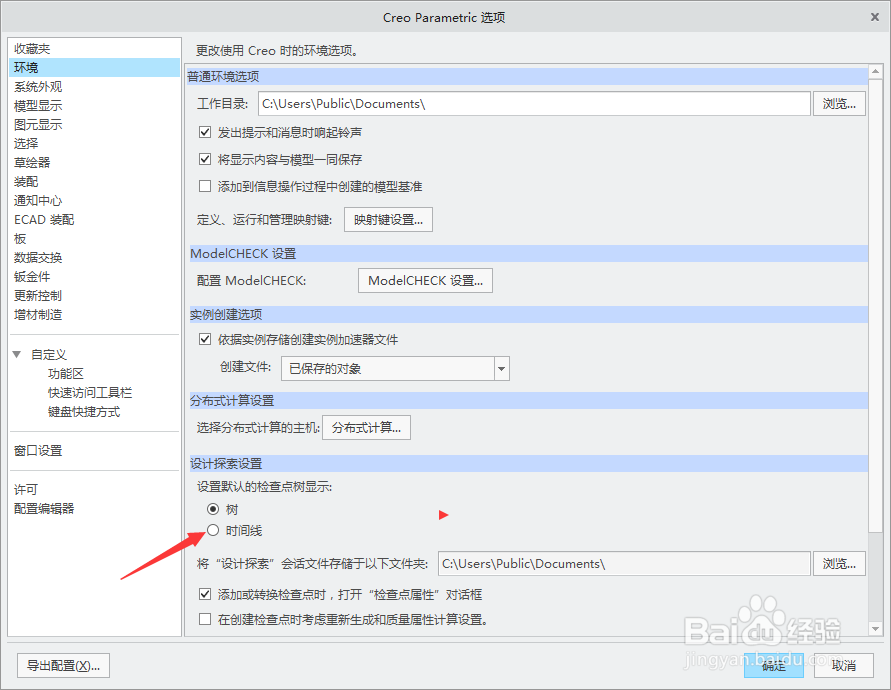Confirm with the 确定 button
The width and height of the screenshot is (891, 690).
click(x=774, y=666)
